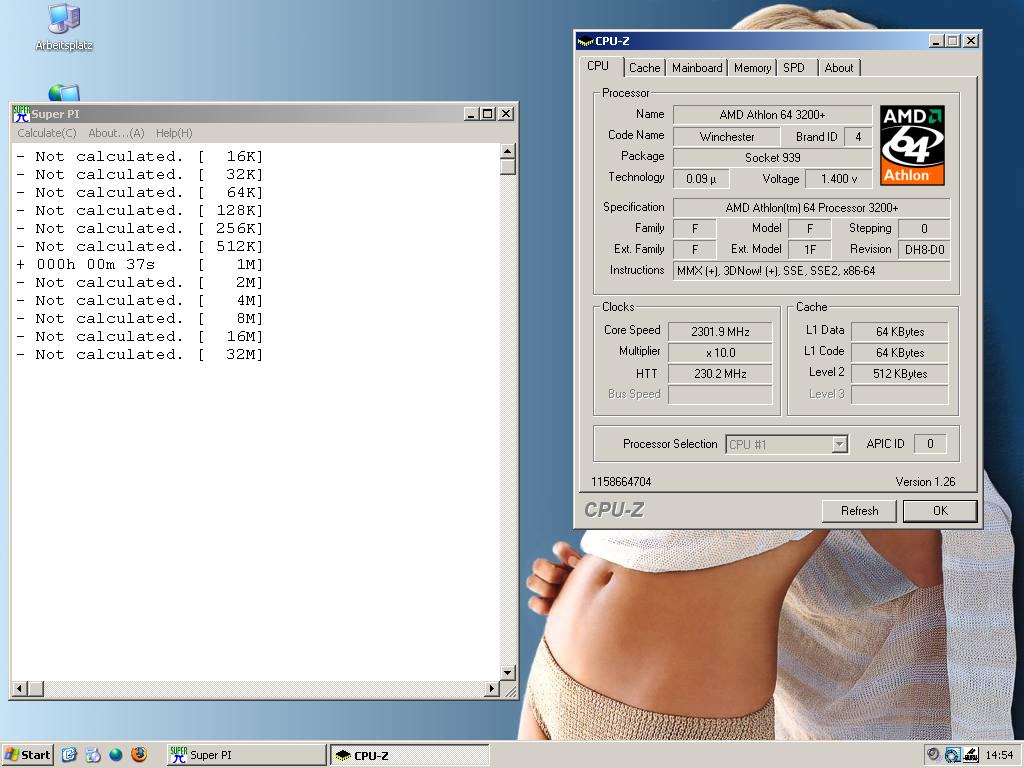Click the Code Name field Winchester
Image resolution: width=1024 pixels, height=768 pixels.
coord(727,137)
